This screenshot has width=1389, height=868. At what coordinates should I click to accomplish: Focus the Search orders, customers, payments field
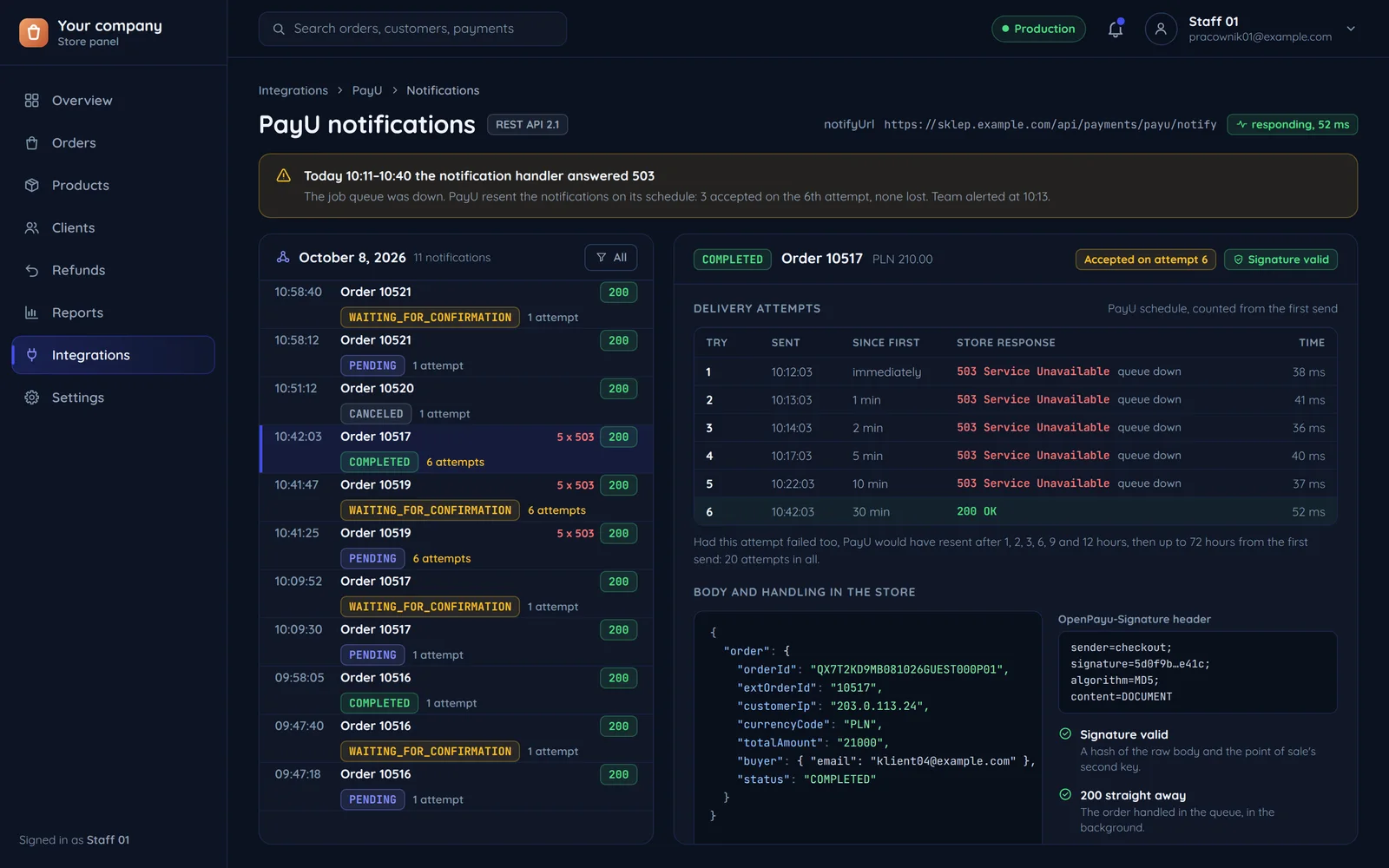coord(412,29)
